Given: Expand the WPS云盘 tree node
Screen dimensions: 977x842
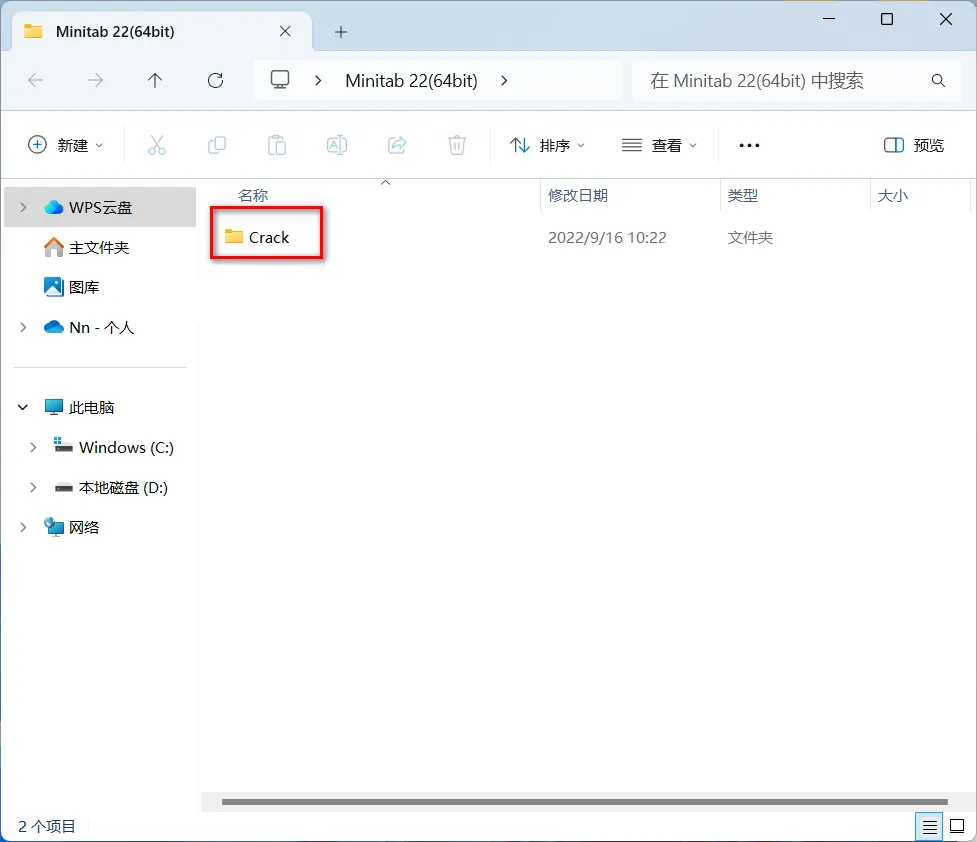Looking at the screenshot, I should coord(23,207).
